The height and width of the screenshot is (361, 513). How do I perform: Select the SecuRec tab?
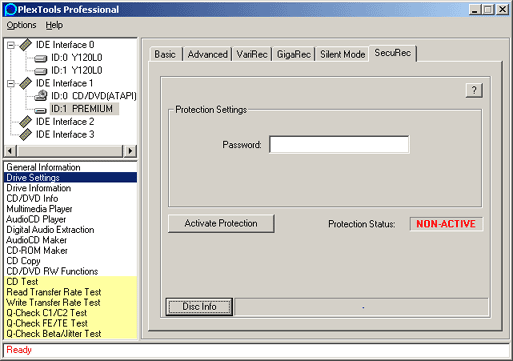[x=393, y=53]
